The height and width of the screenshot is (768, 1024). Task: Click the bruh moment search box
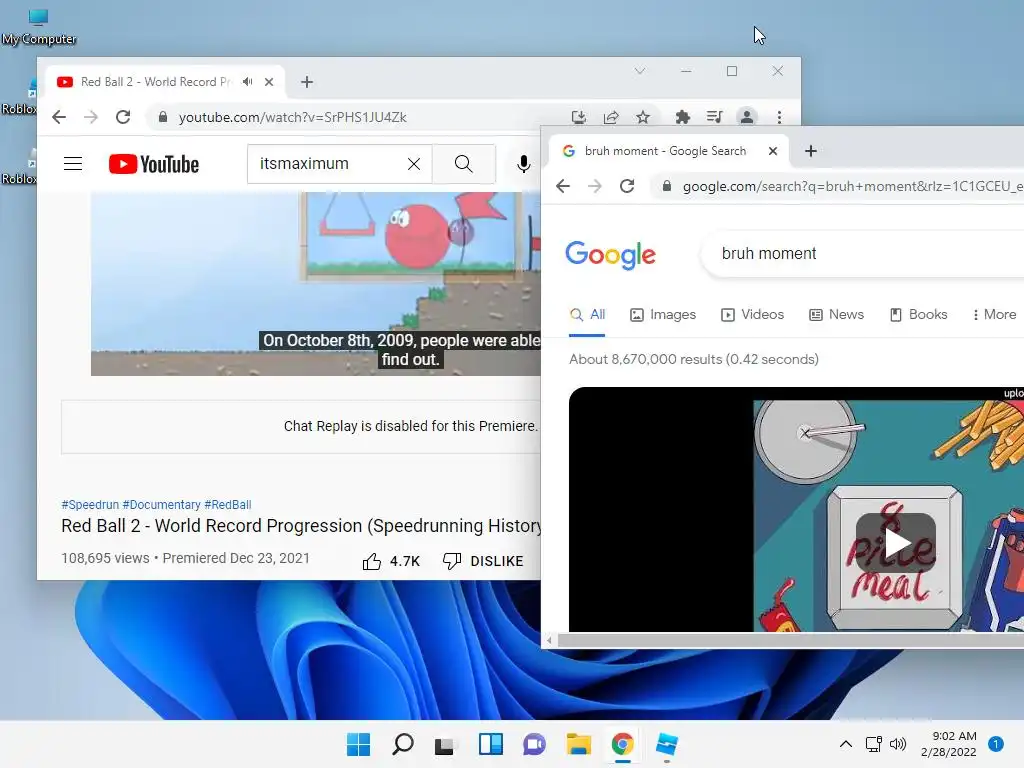pos(862,253)
